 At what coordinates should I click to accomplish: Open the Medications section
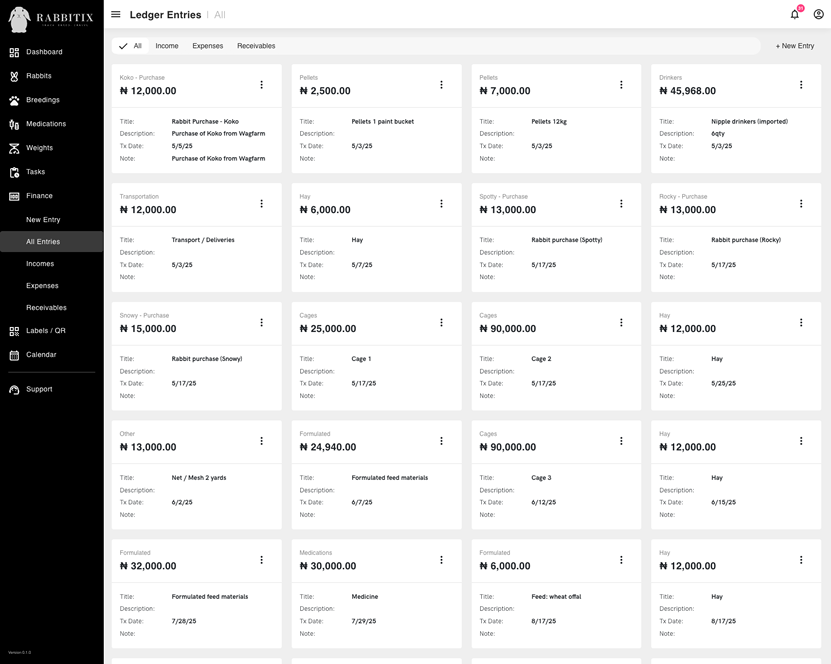click(x=48, y=123)
